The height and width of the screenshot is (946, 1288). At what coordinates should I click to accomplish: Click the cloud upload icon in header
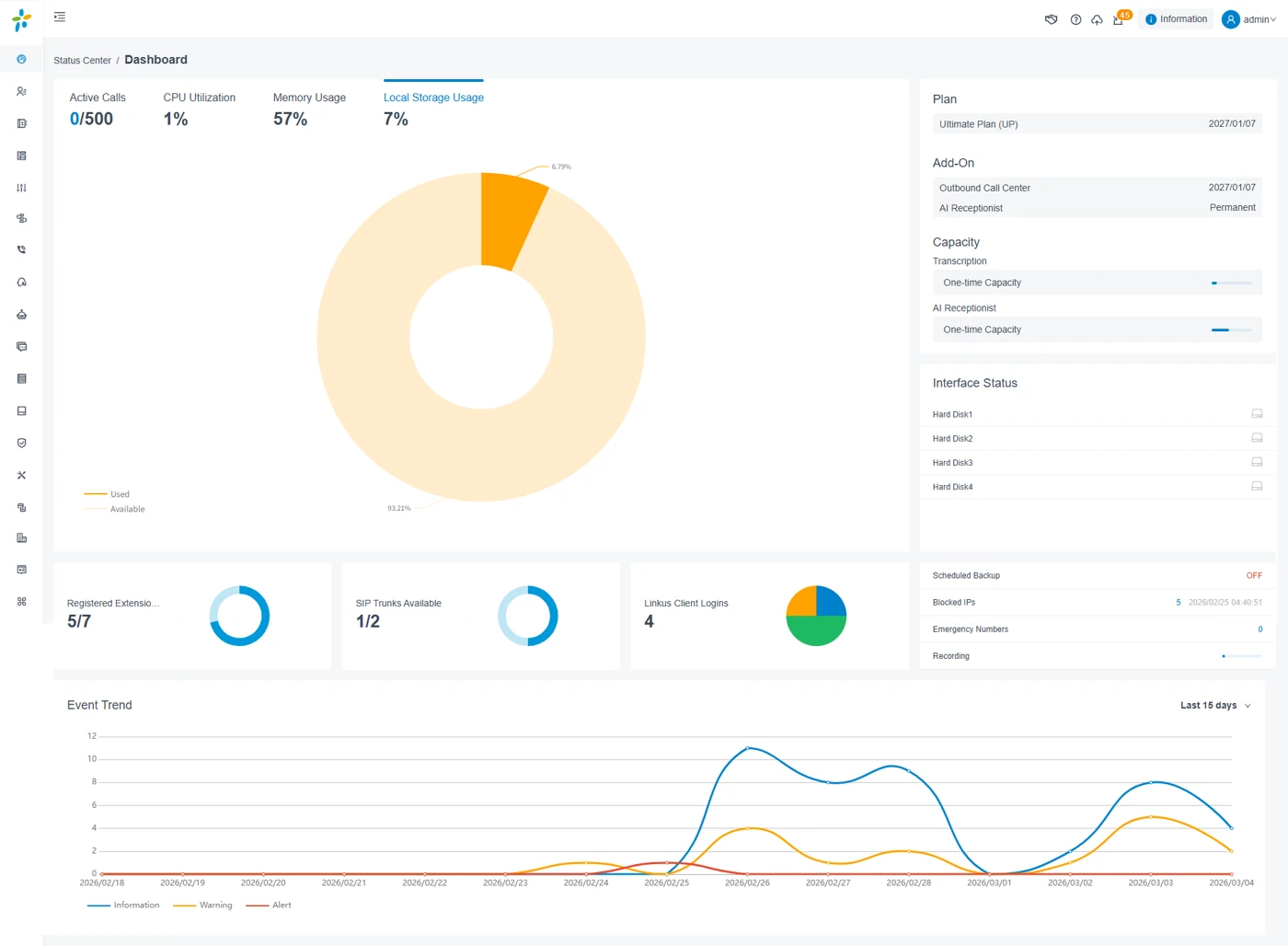[x=1097, y=19]
